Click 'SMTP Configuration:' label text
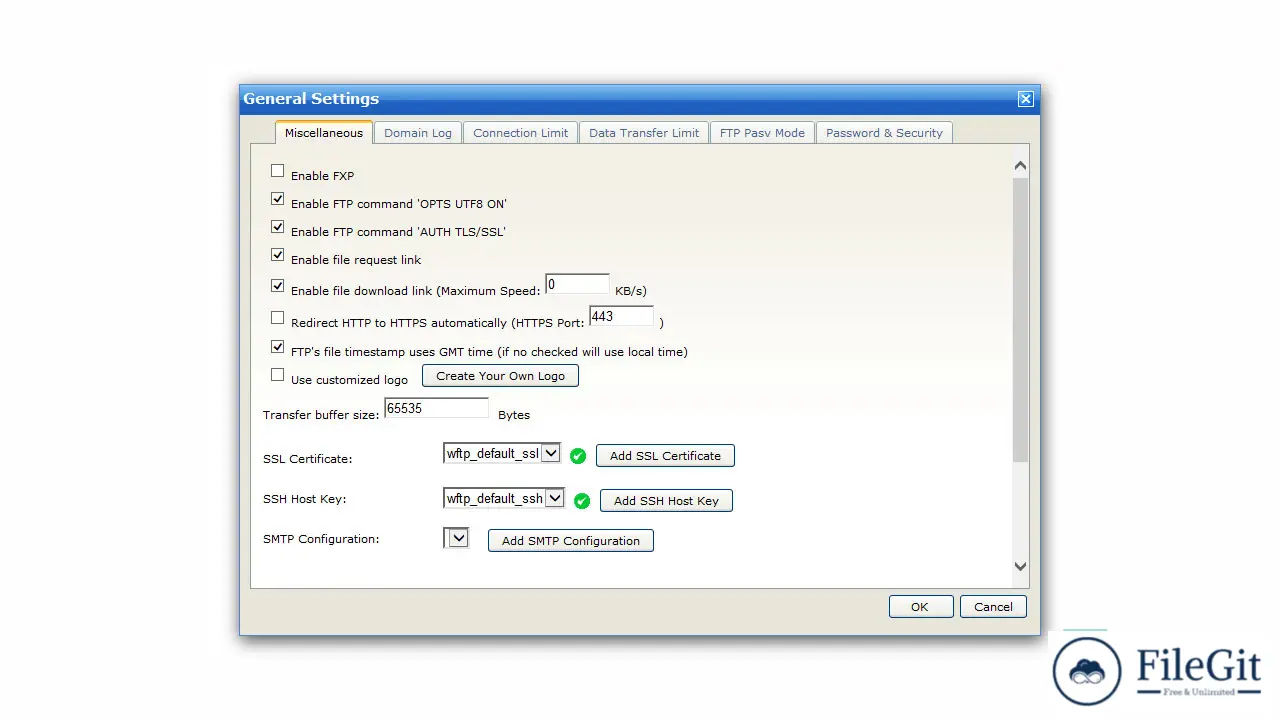The width and height of the screenshot is (1280, 720). click(321, 539)
